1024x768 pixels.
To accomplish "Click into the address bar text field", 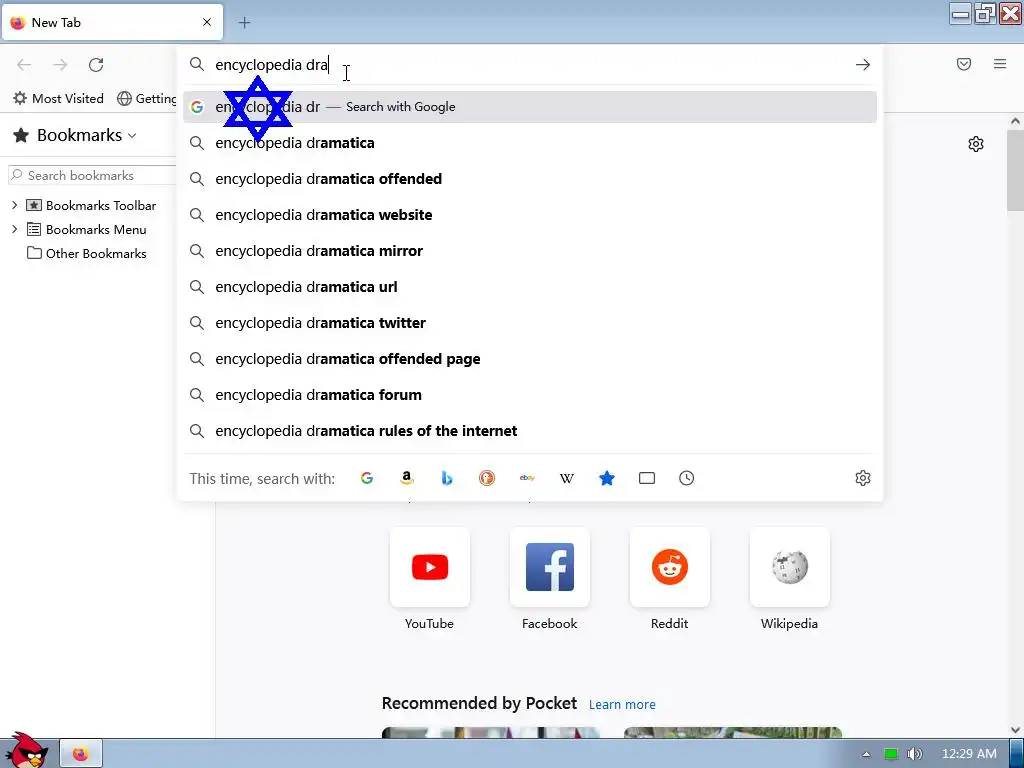I will coord(529,65).
